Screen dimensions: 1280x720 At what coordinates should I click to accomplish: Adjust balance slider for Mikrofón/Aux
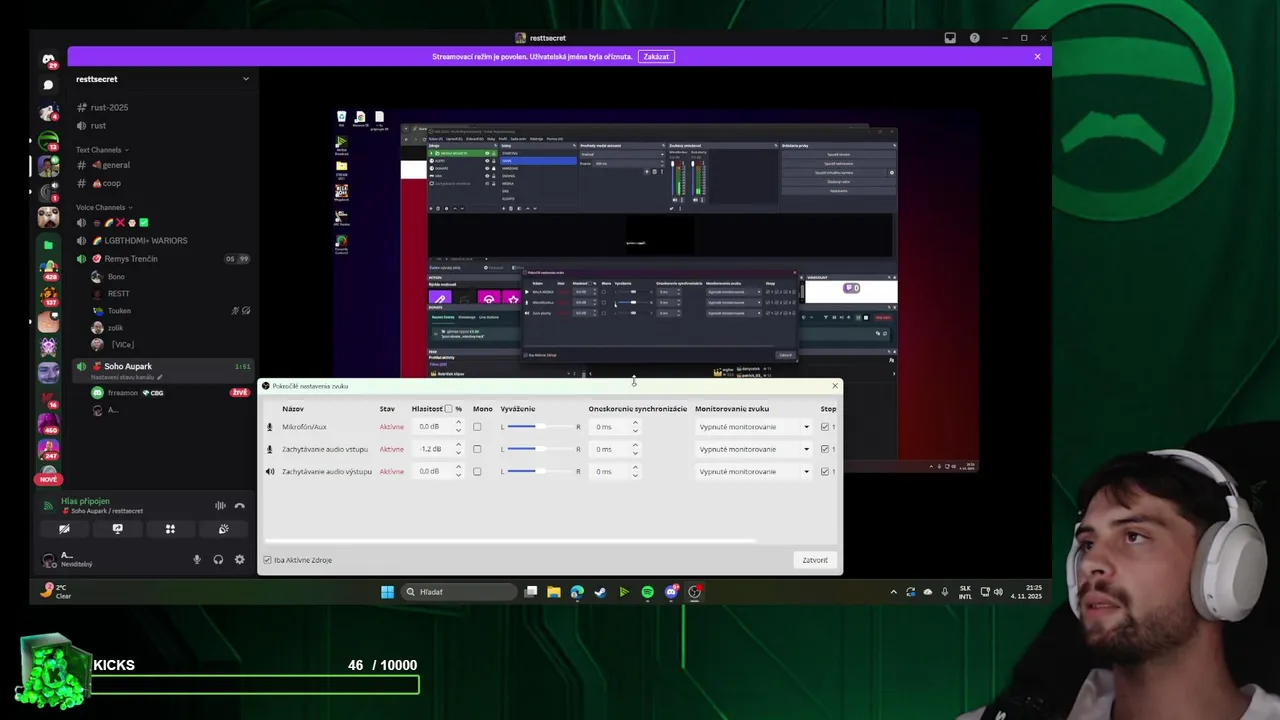540,427
